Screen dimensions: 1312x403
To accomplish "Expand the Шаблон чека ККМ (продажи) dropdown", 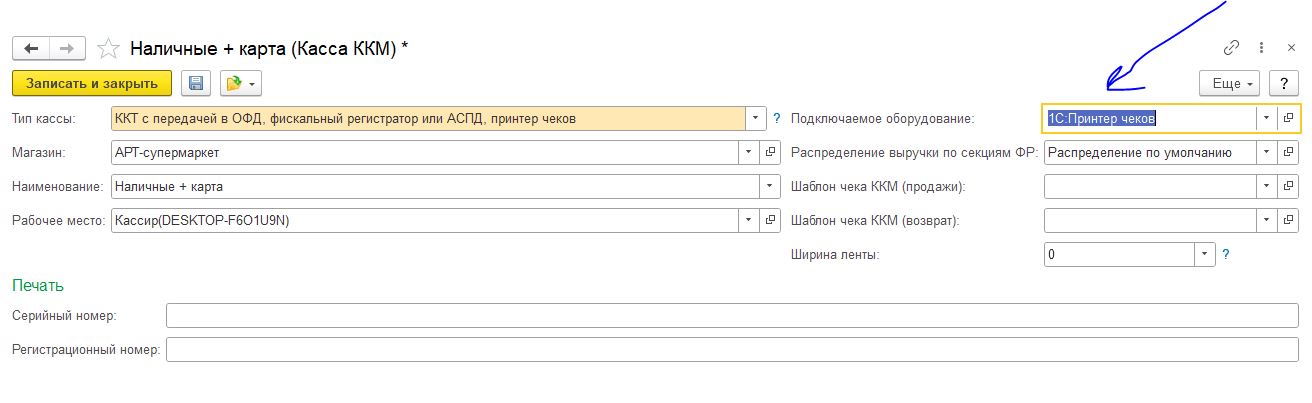I will coord(1268,187).
